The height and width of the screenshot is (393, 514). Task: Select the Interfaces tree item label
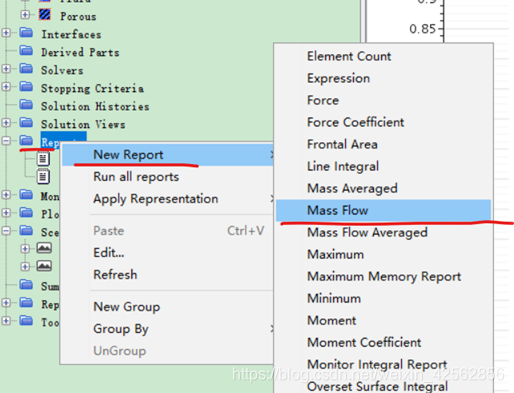point(71,34)
